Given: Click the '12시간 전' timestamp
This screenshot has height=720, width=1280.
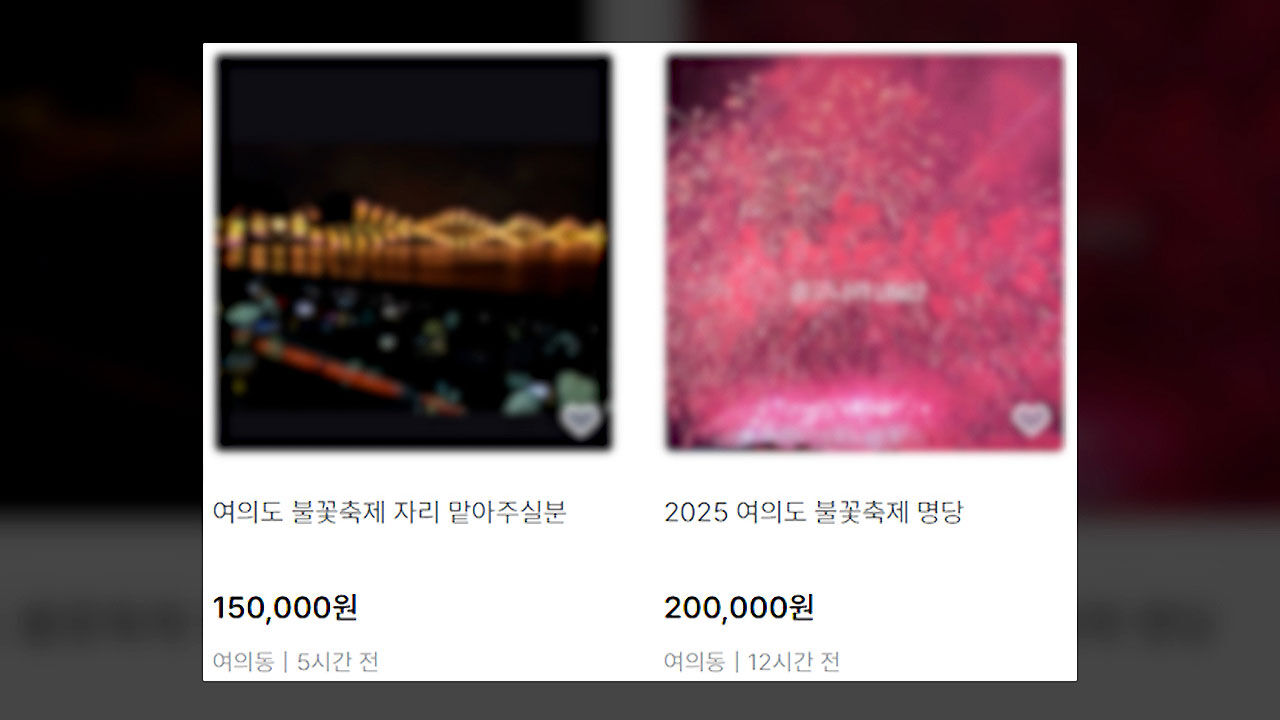Looking at the screenshot, I should pos(794,661).
